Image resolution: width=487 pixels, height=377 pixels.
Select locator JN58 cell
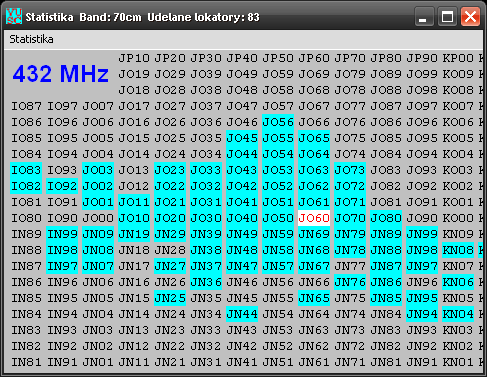tap(278, 250)
